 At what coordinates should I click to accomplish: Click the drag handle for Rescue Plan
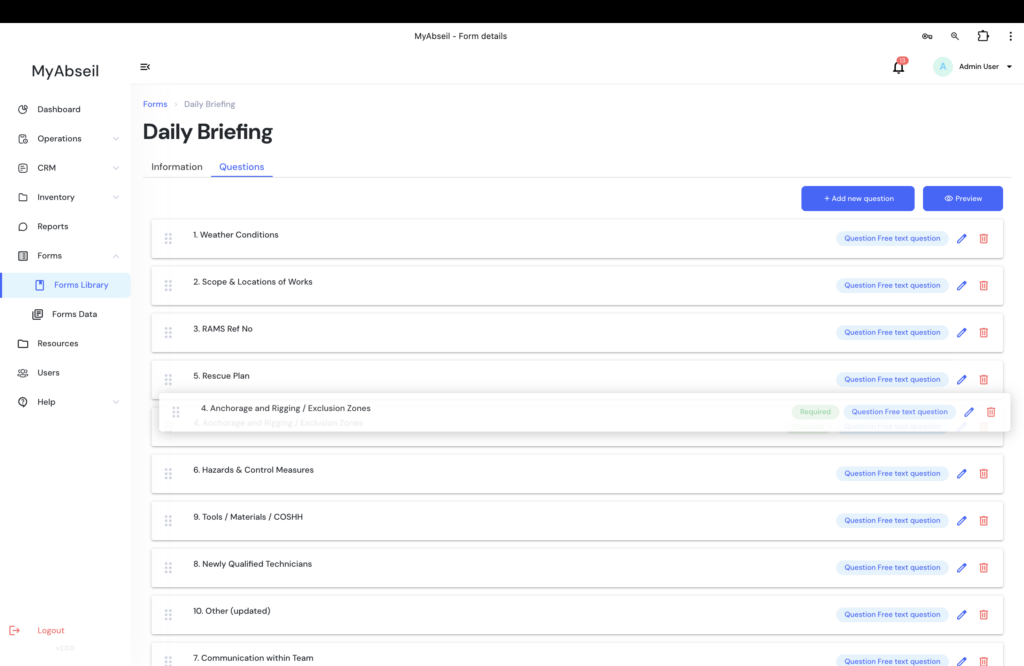168,380
